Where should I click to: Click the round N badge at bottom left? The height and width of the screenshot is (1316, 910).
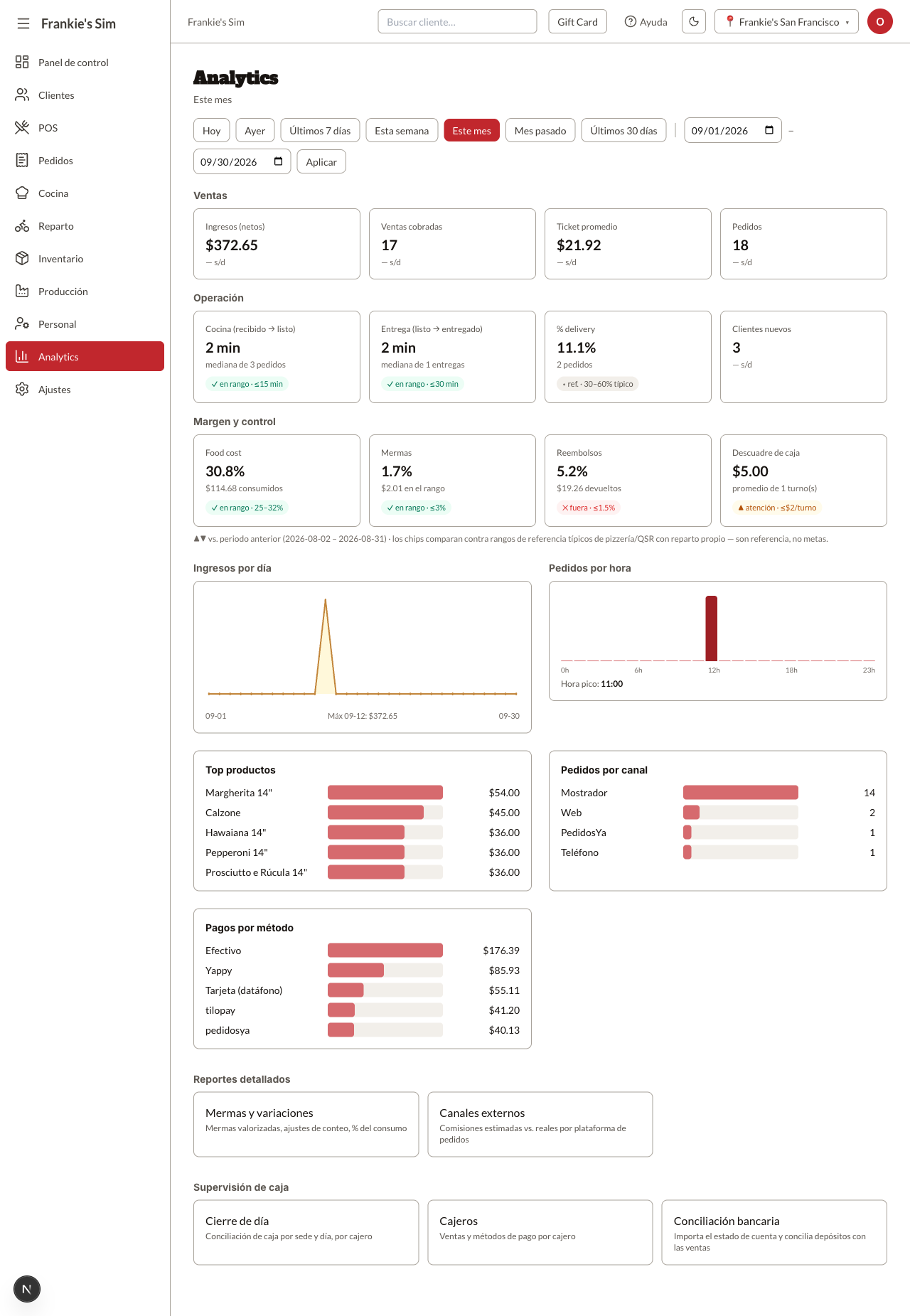tap(27, 1289)
